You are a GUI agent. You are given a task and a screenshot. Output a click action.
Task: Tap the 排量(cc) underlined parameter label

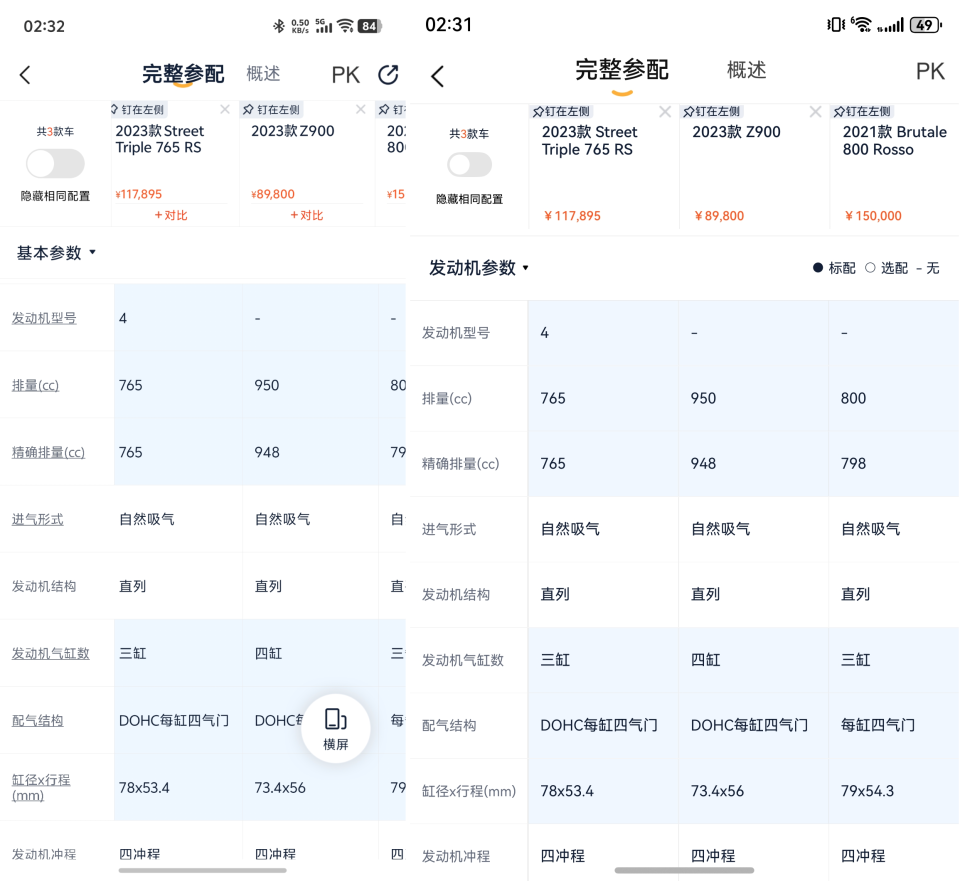point(35,384)
